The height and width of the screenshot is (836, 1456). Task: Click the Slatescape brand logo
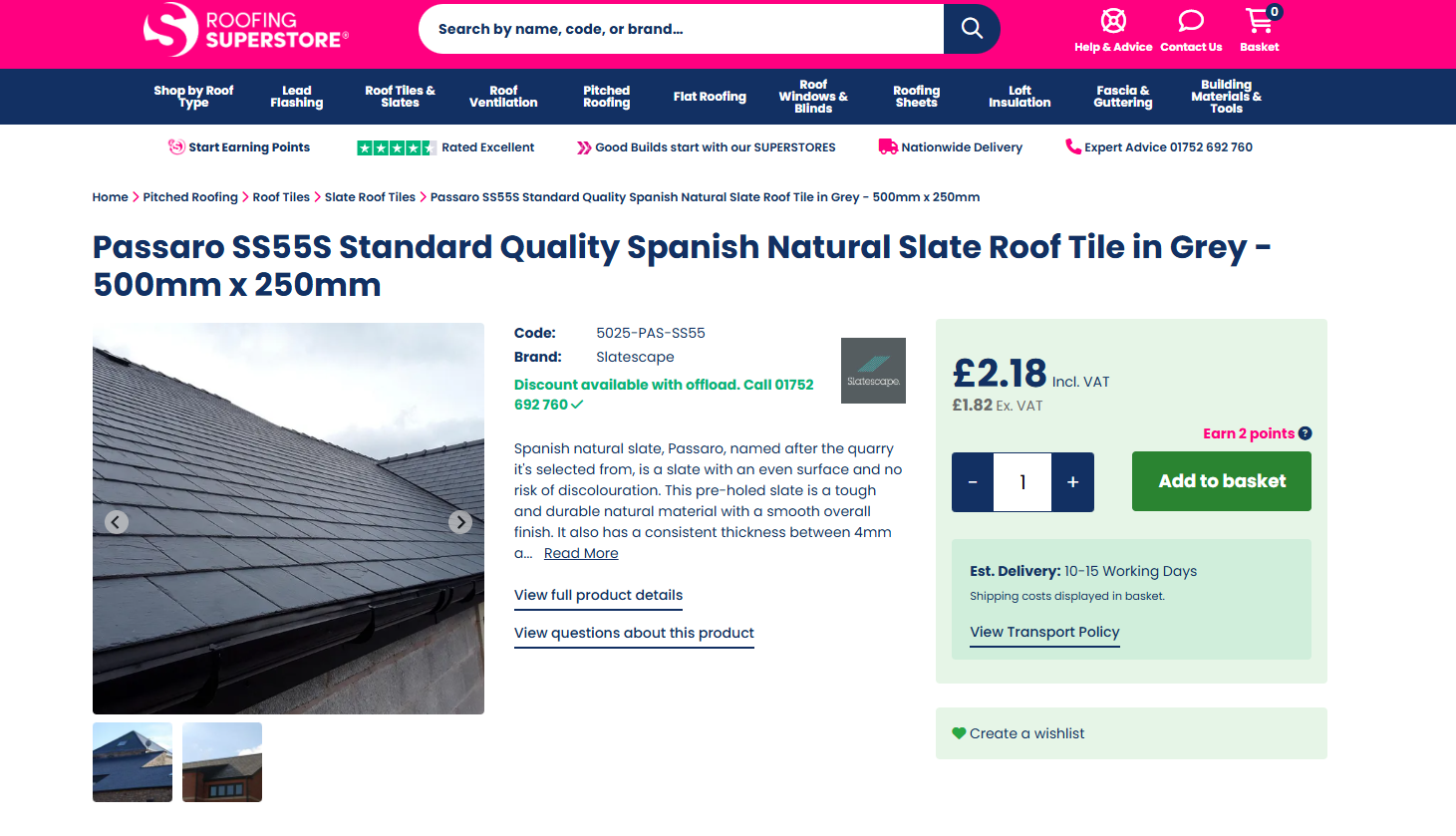tap(873, 371)
